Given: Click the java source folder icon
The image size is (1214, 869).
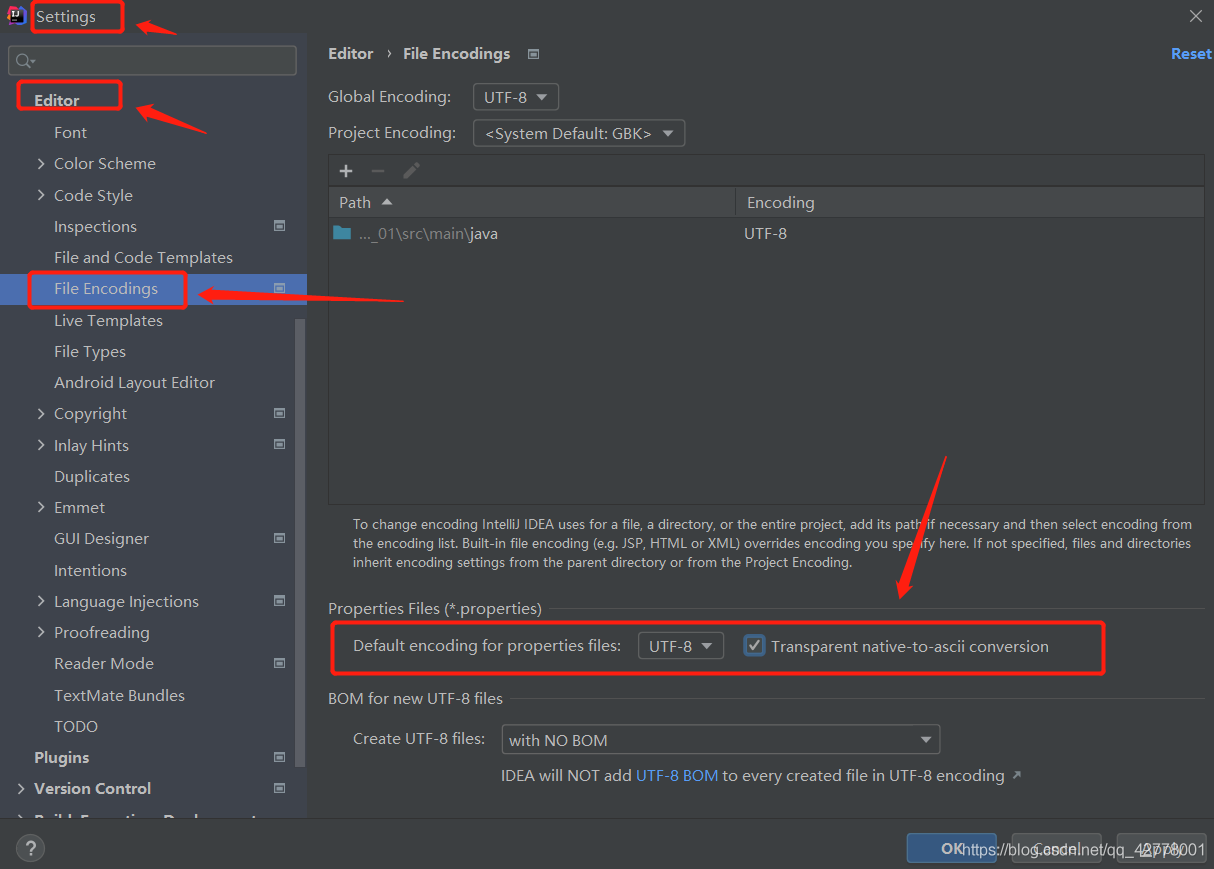Looking at the screenshot, I should 342,233.
